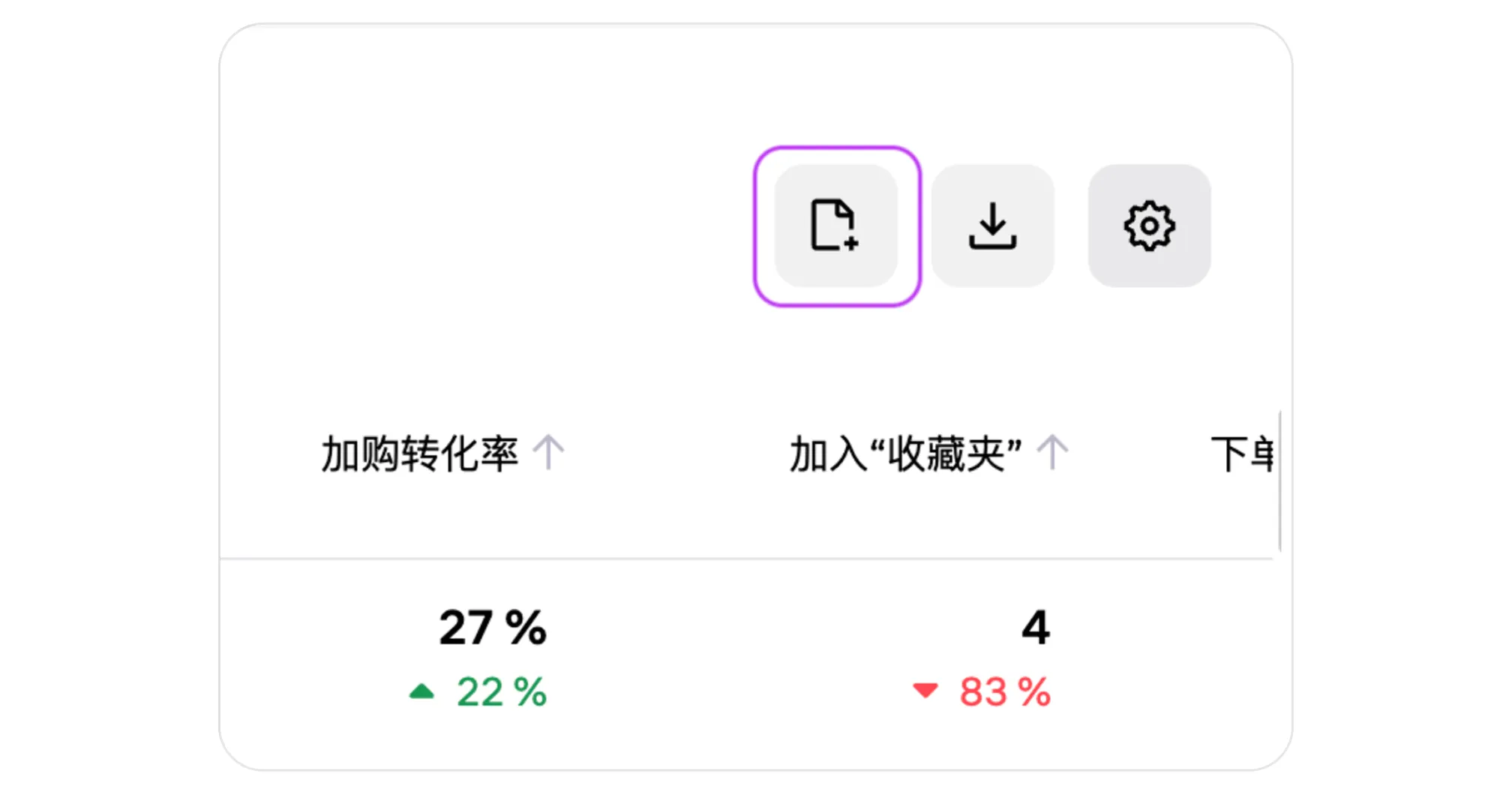Screen dimensions: 1512x794
Task: Click the vertical scrollbar beside the table header
Action: coord(1279,481)
